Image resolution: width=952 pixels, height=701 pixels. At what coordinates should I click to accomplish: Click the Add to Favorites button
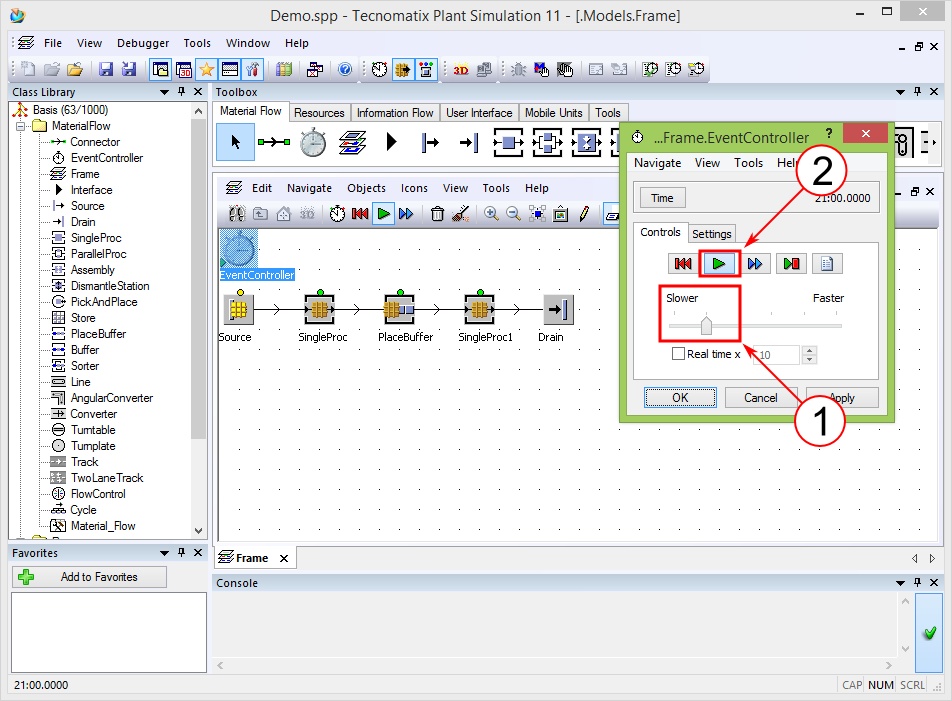point(89,577)
